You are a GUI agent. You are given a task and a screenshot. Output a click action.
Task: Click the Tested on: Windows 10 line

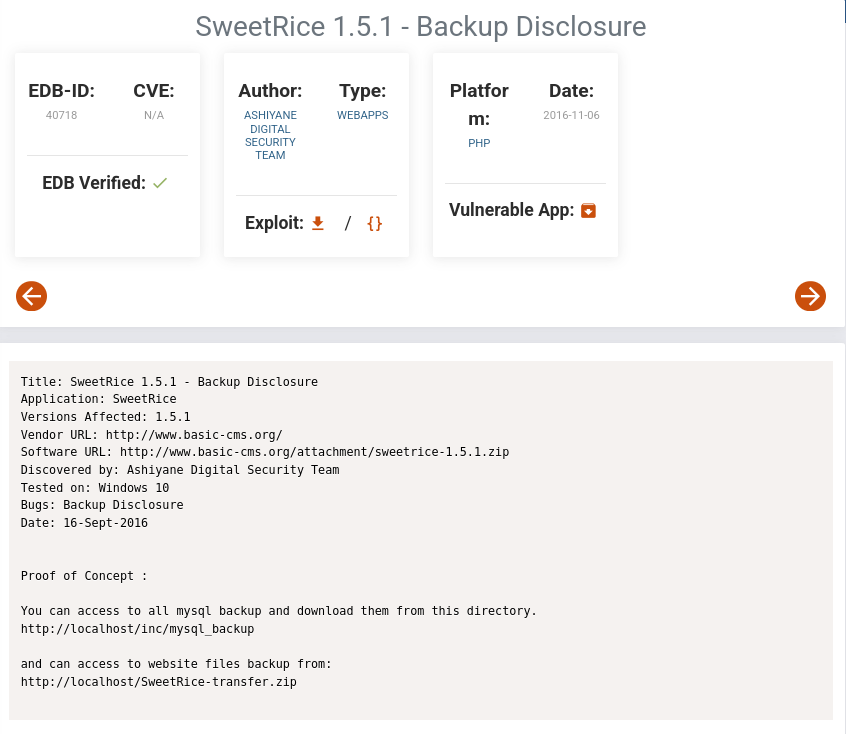point(95,487)
